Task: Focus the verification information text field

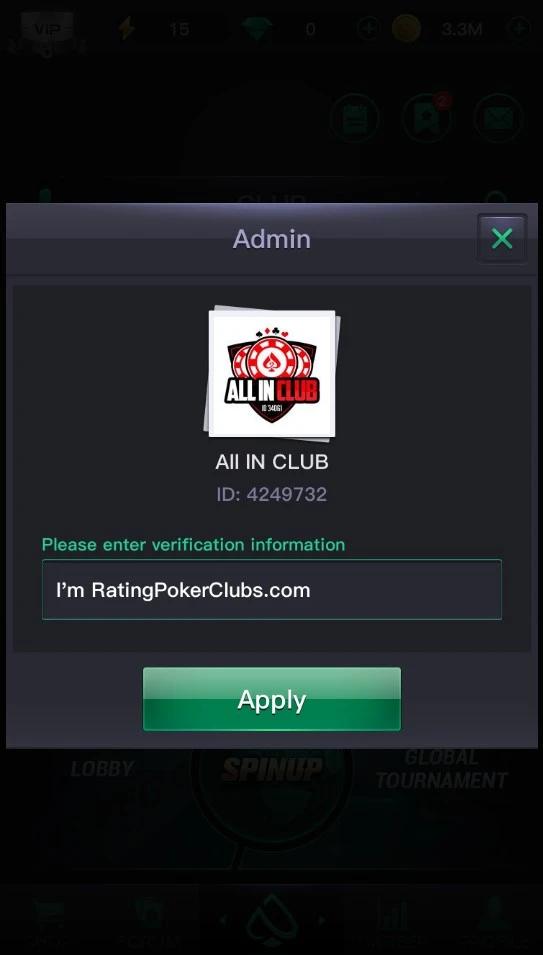Action: pos(272,590)
